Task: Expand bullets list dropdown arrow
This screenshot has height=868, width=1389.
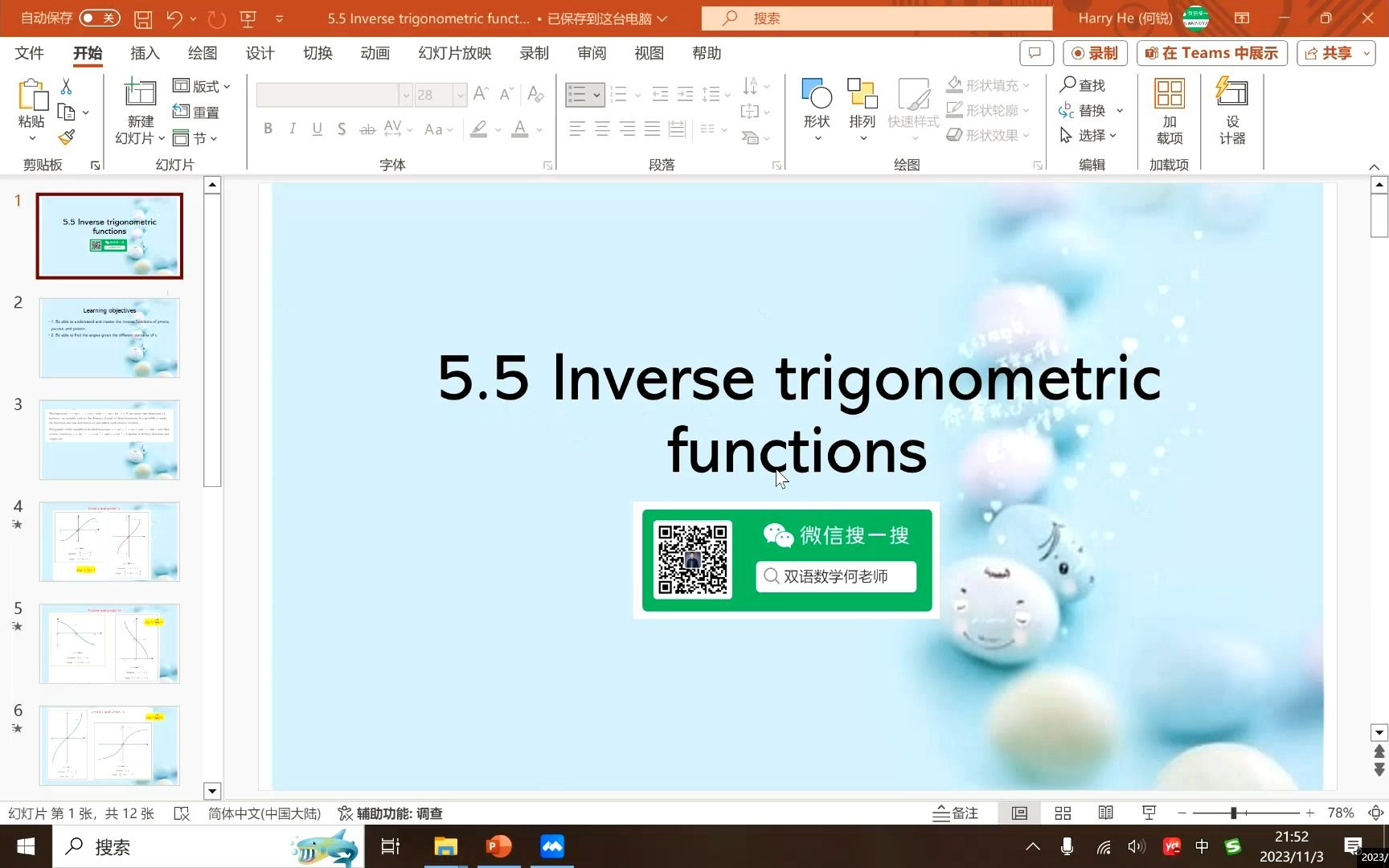Action: 596,95
